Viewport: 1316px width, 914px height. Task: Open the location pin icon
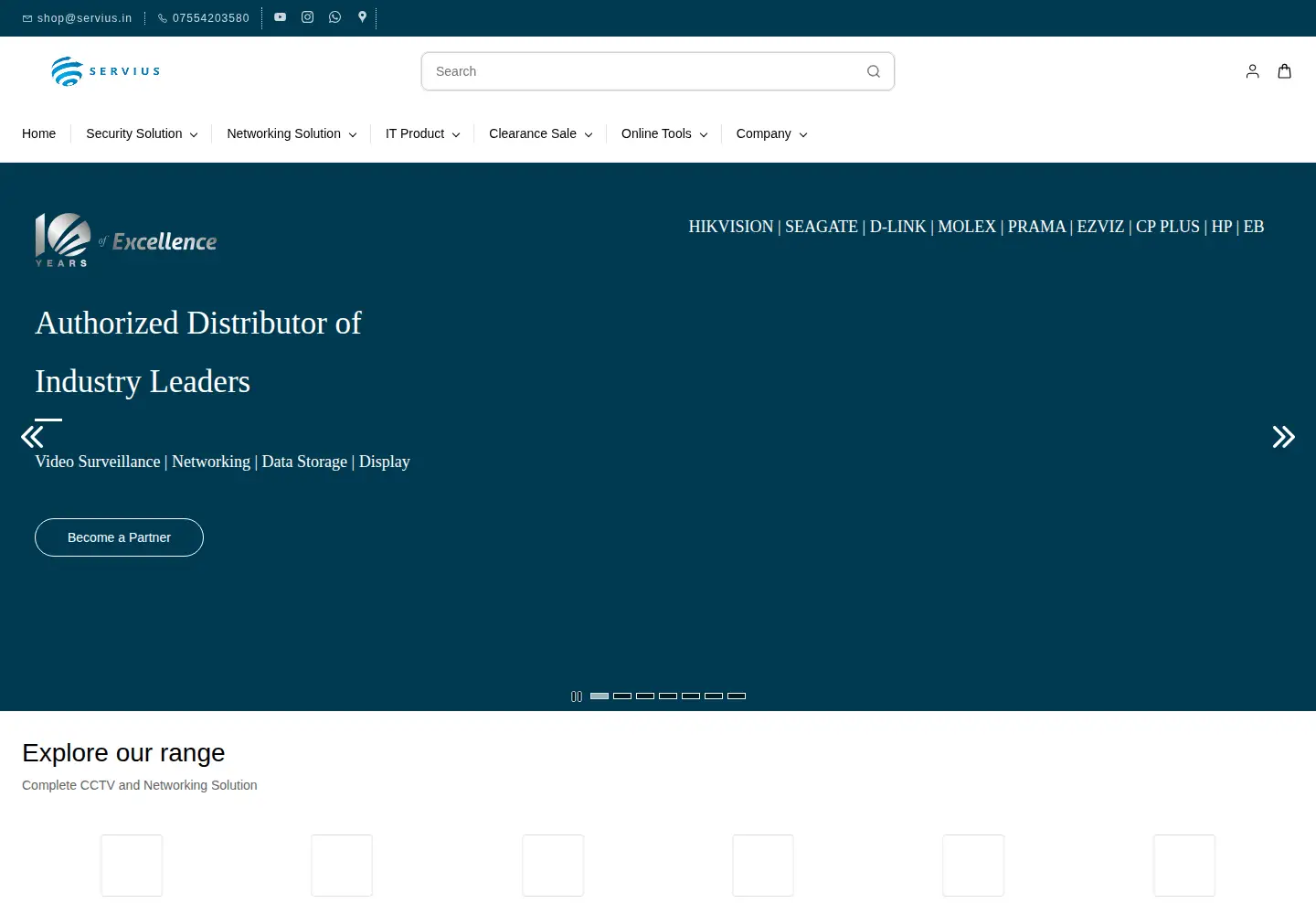[x=363, y=17]
